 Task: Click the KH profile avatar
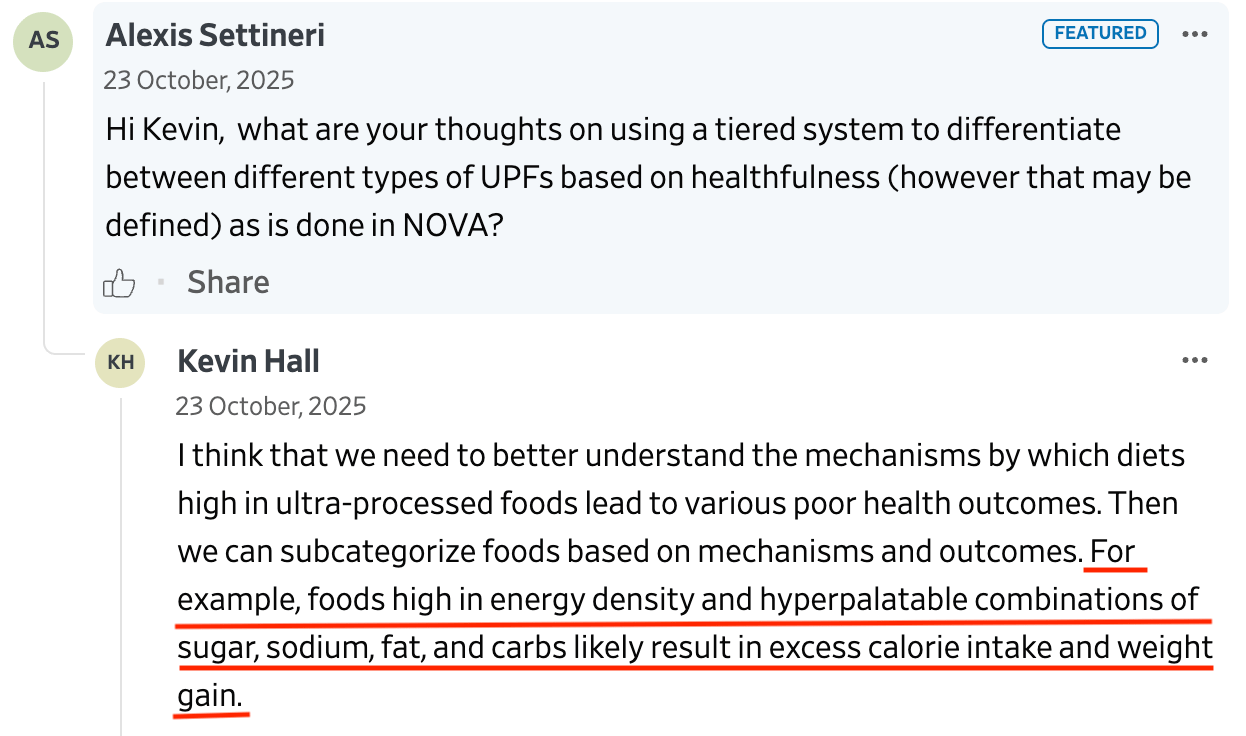point(121,362)
